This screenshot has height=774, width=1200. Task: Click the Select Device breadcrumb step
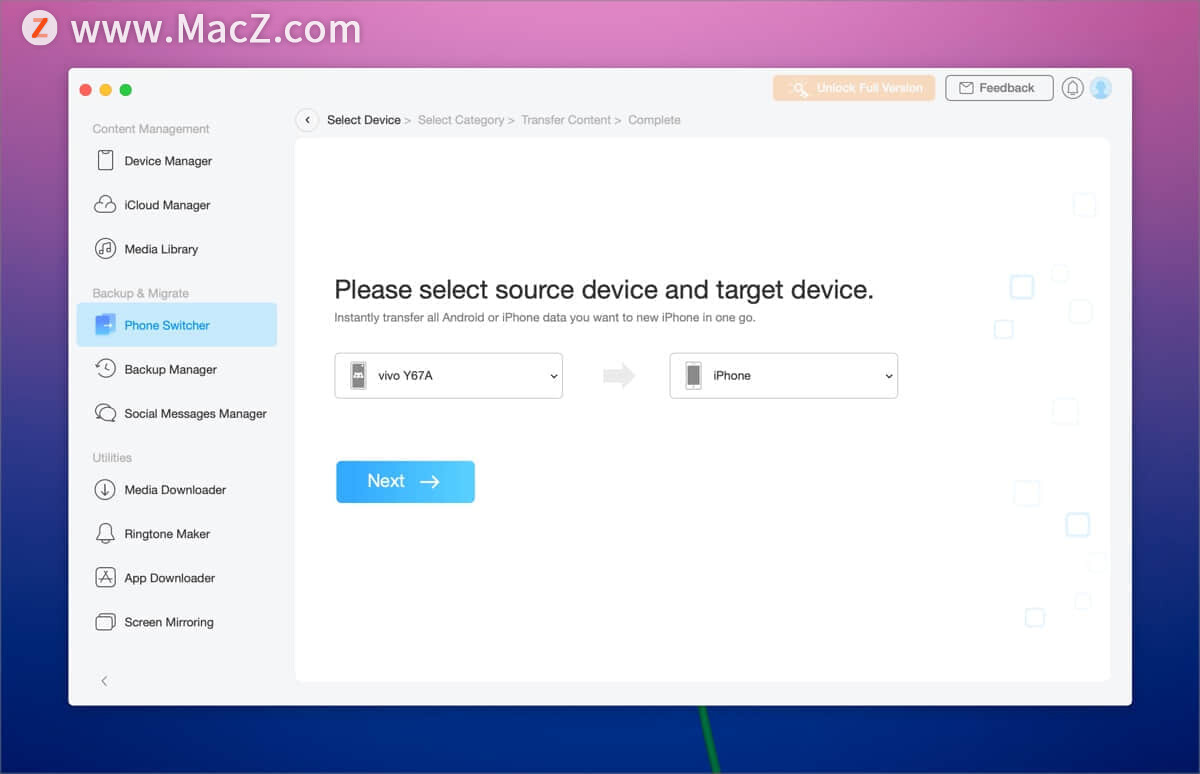coord(364,120)
